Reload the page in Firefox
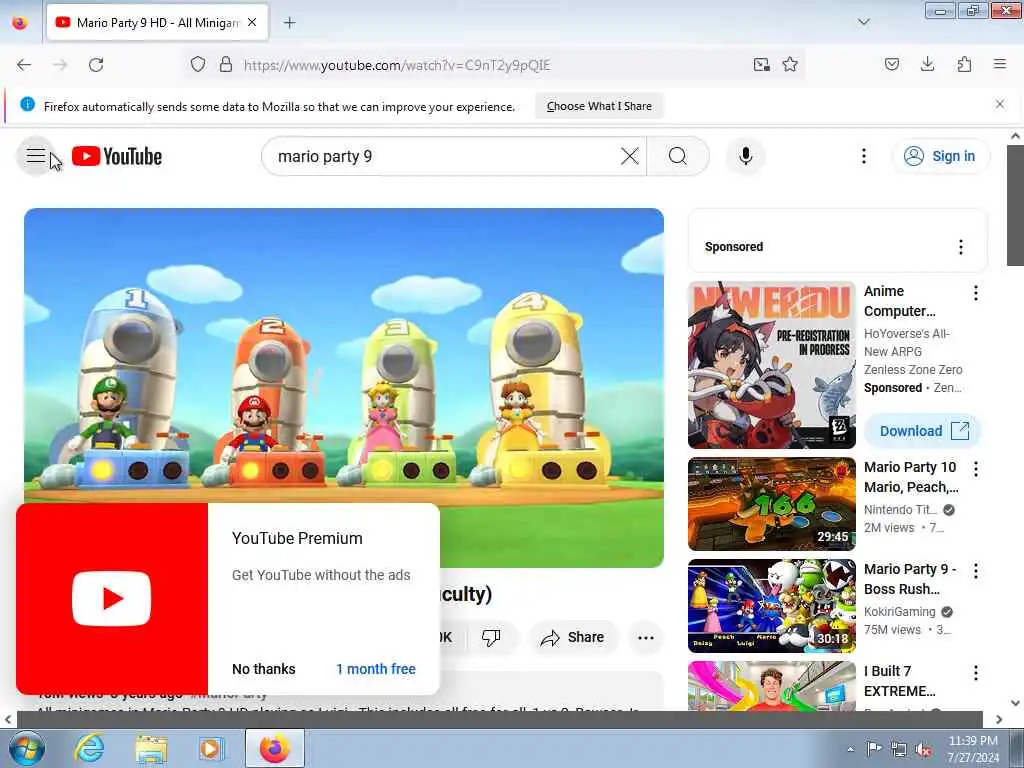This screenshot has height=768, width=1024. pos(96,65)
